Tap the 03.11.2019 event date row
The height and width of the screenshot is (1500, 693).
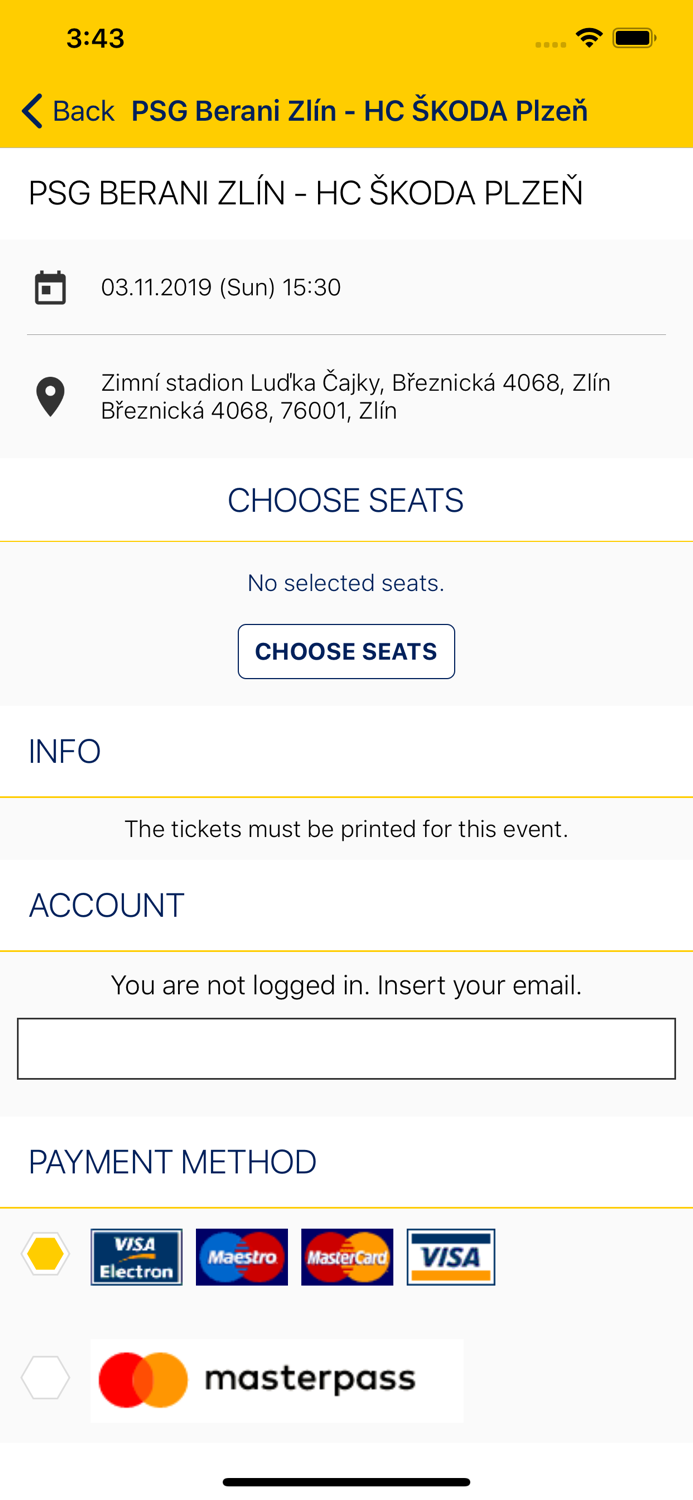click(x=221, y=288)
